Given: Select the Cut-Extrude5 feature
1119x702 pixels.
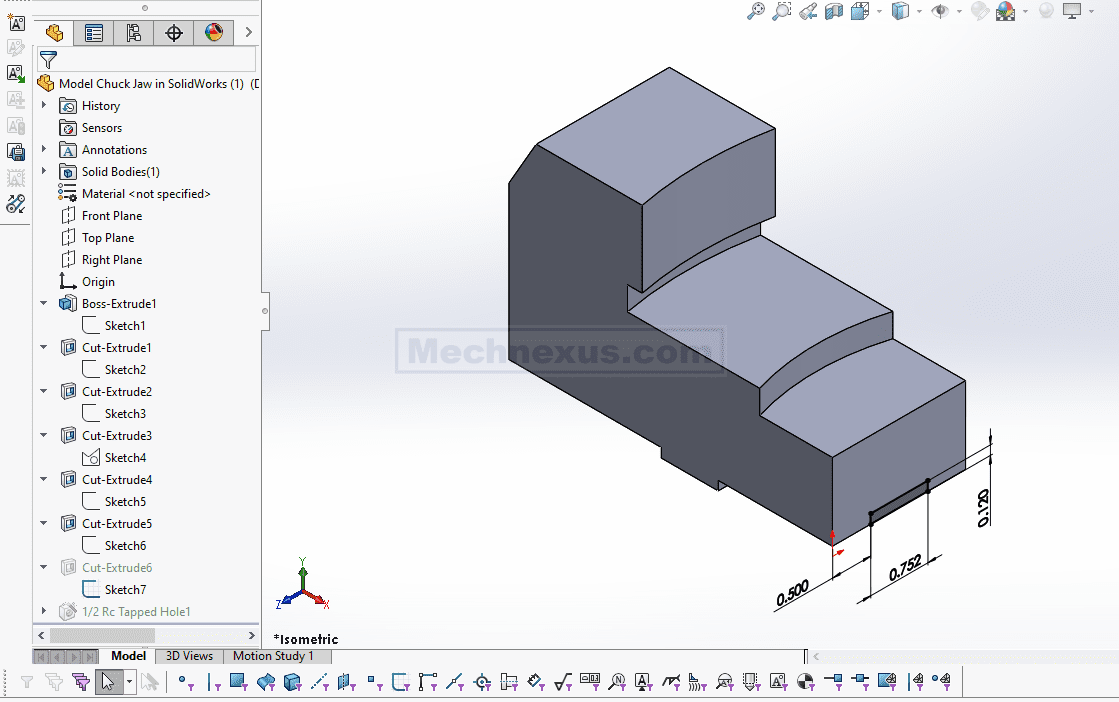Looking at the screenshot, I should [x=106, y=524].
